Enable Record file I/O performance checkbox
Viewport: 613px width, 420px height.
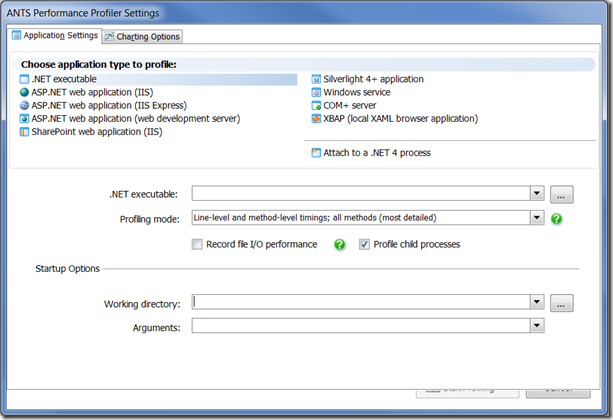coord(197,244)
